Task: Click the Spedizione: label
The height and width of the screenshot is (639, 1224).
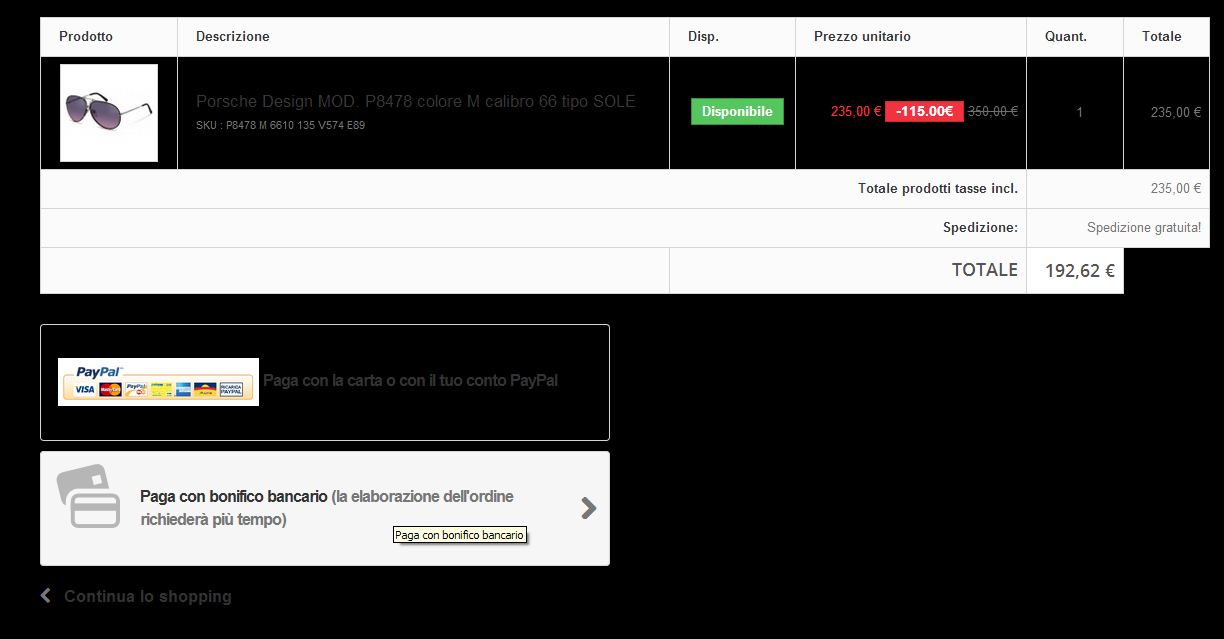Action: click(x=980, y=228)
